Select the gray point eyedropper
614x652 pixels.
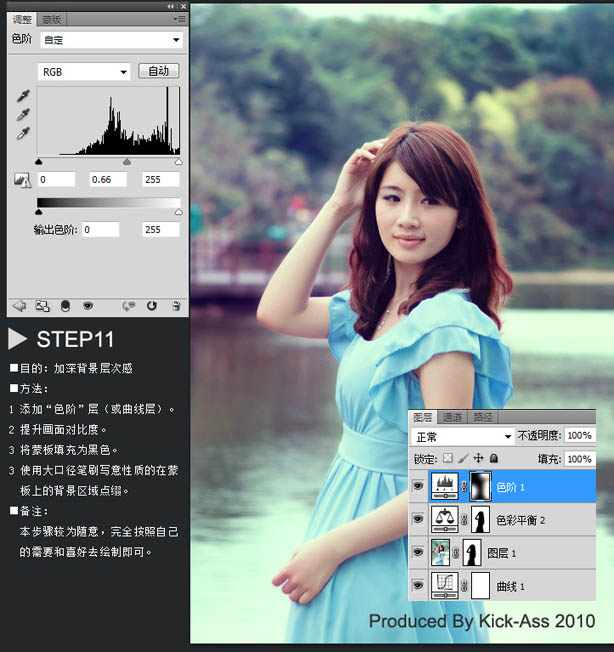[x=22, y=114]
